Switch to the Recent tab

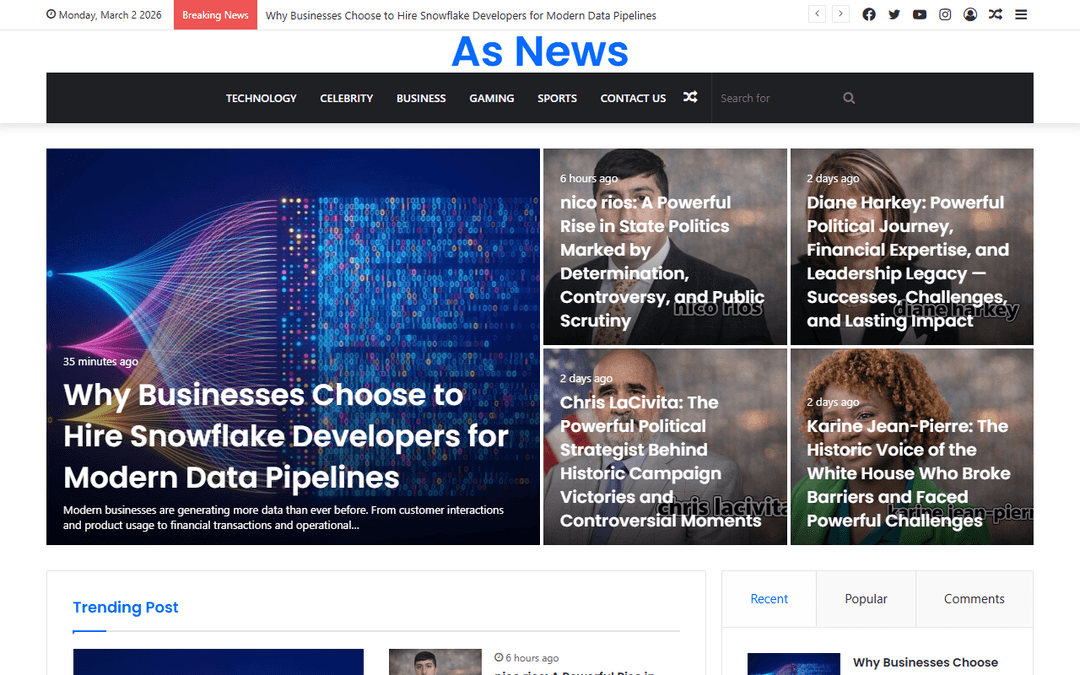point(769,599)
